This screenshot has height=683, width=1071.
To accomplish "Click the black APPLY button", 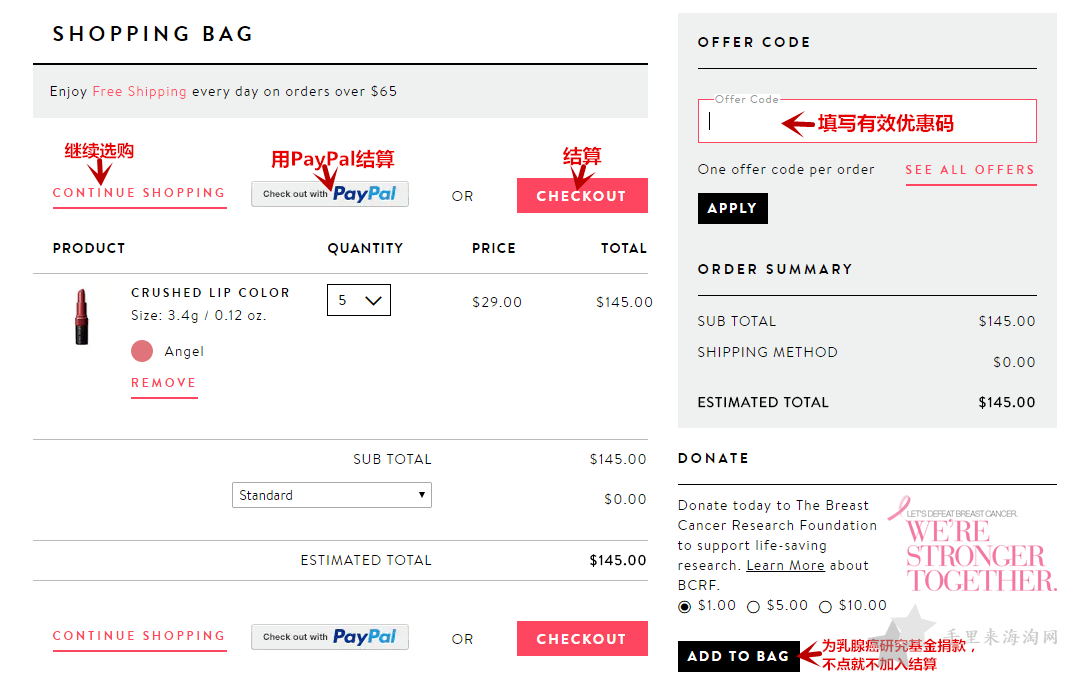I will click(733, 208).
